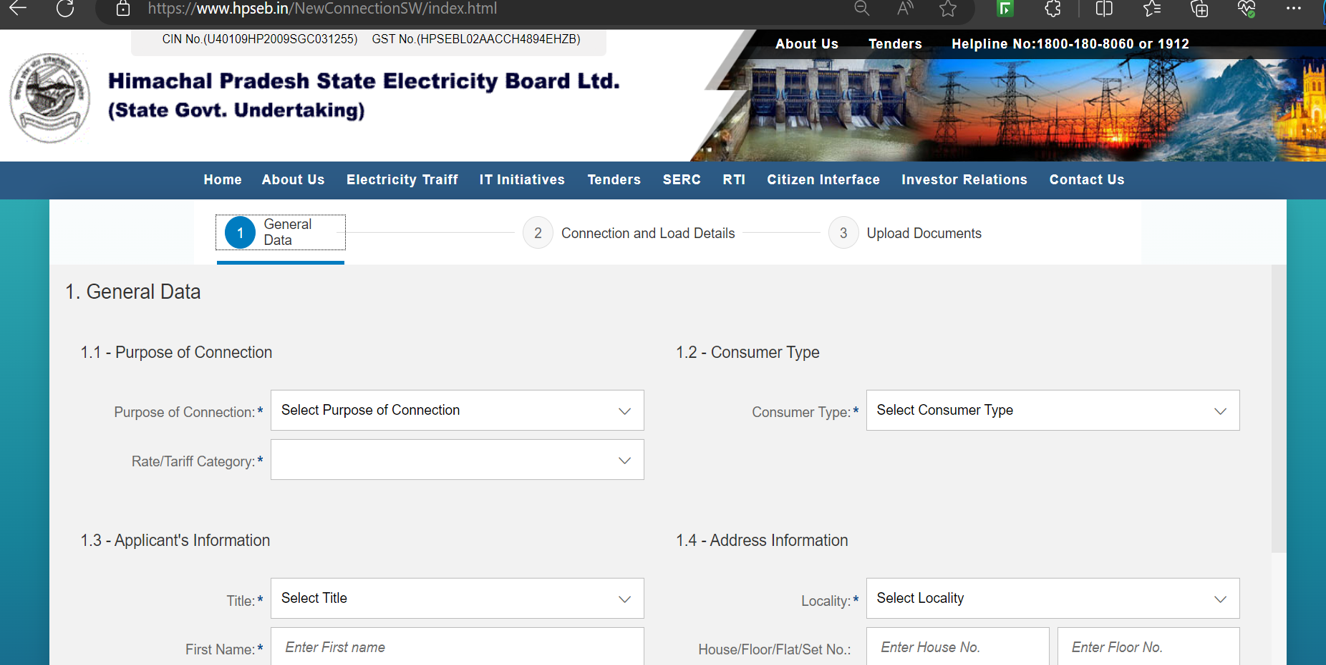1326x665 pixels.
Task: Open the browser settings ellipsis menu
Action: click(x=1294, y=9)
